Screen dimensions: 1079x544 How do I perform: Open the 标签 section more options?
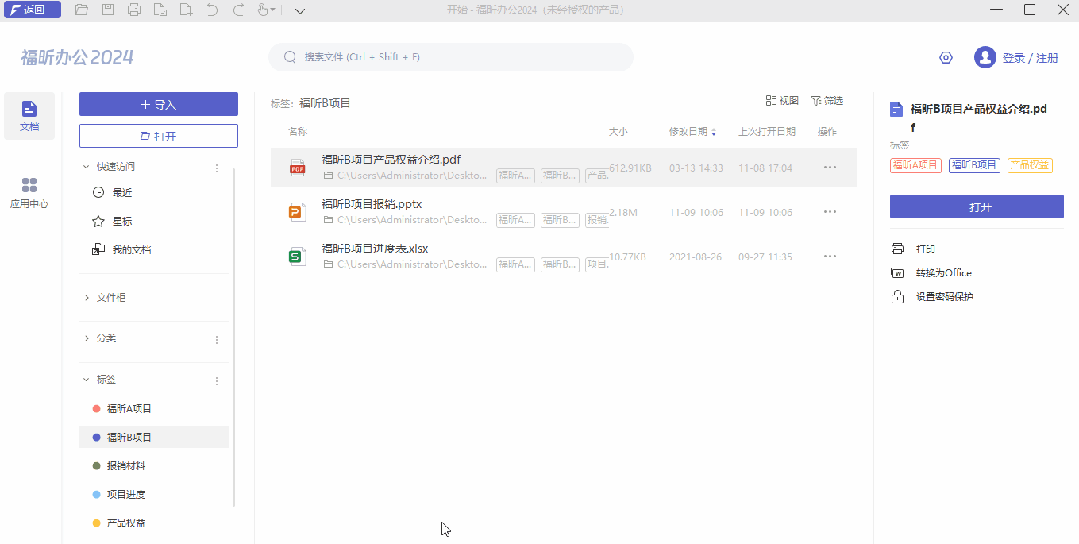tap(217, 380)
